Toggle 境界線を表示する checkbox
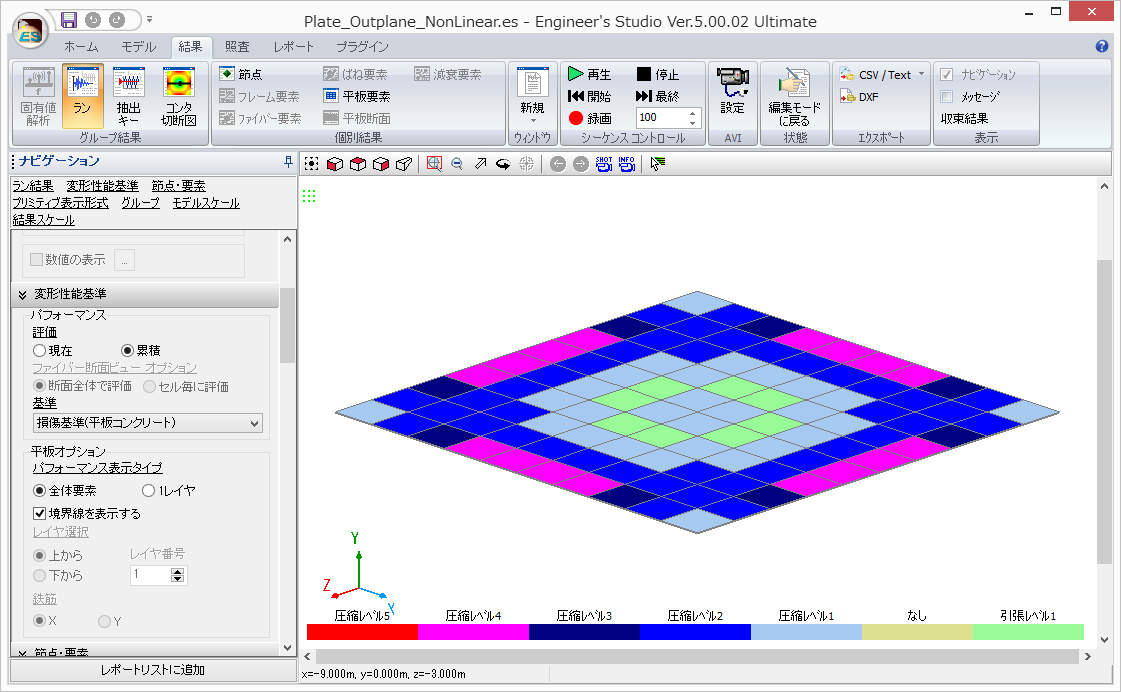The height and width of the screenshot is (692, 1121). click(x=40, y=513)
